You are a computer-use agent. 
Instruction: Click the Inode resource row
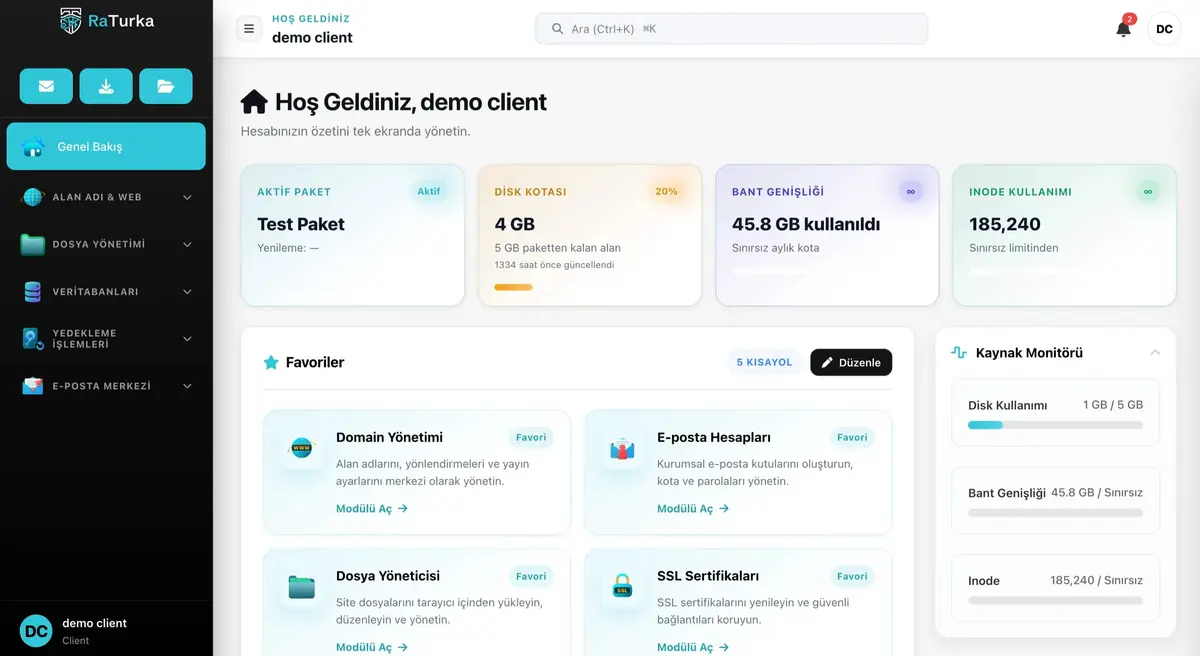(x=1055, y=588)
